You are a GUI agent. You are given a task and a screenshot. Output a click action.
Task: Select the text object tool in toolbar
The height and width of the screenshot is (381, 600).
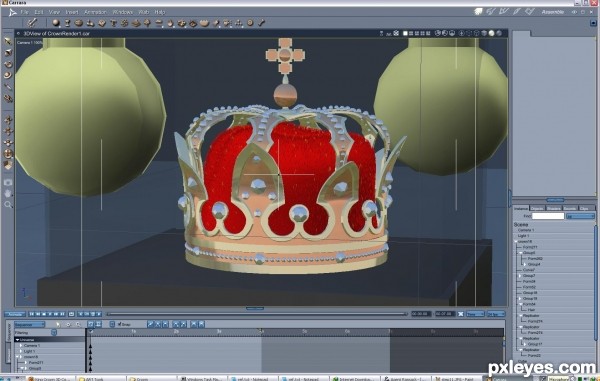click(113, 23)
